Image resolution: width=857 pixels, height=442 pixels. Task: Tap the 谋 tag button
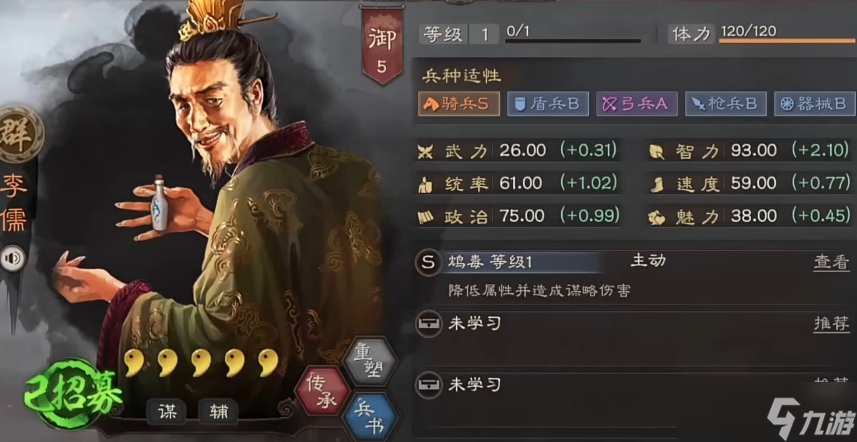166,412
